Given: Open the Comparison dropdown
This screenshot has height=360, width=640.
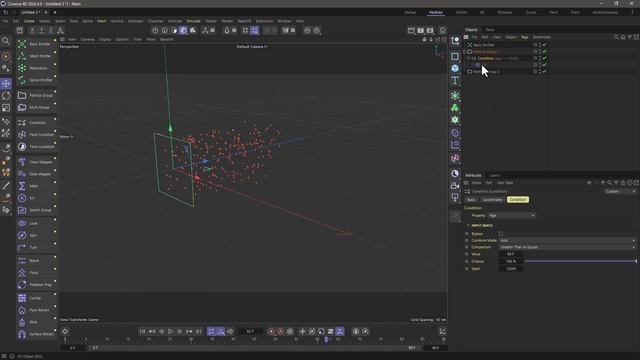Looking at the screenshot, I should tap(567, 247).
